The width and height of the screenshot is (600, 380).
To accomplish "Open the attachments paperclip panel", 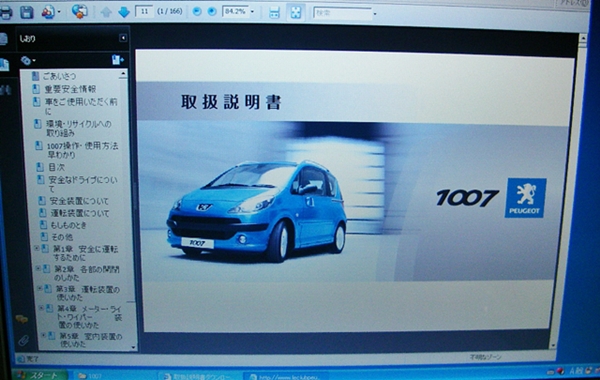I will pyautogui.click(x=23, y=340).
